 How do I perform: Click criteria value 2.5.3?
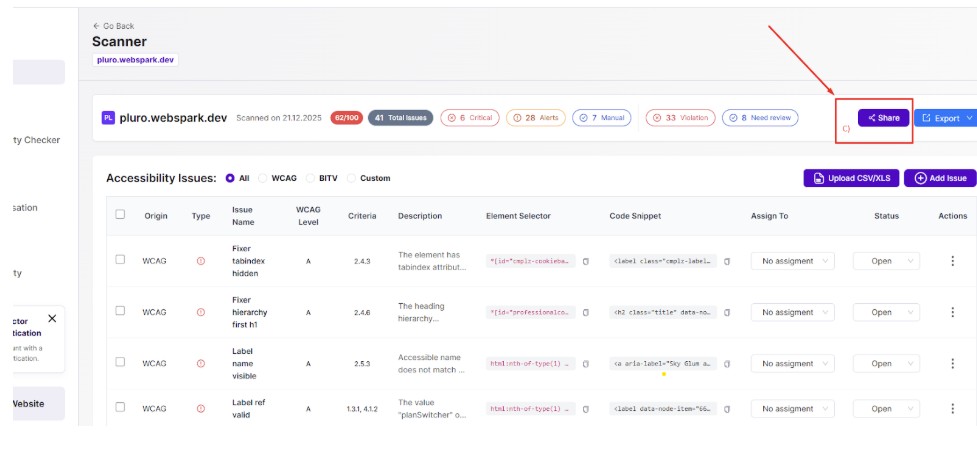tap(362, 363)
